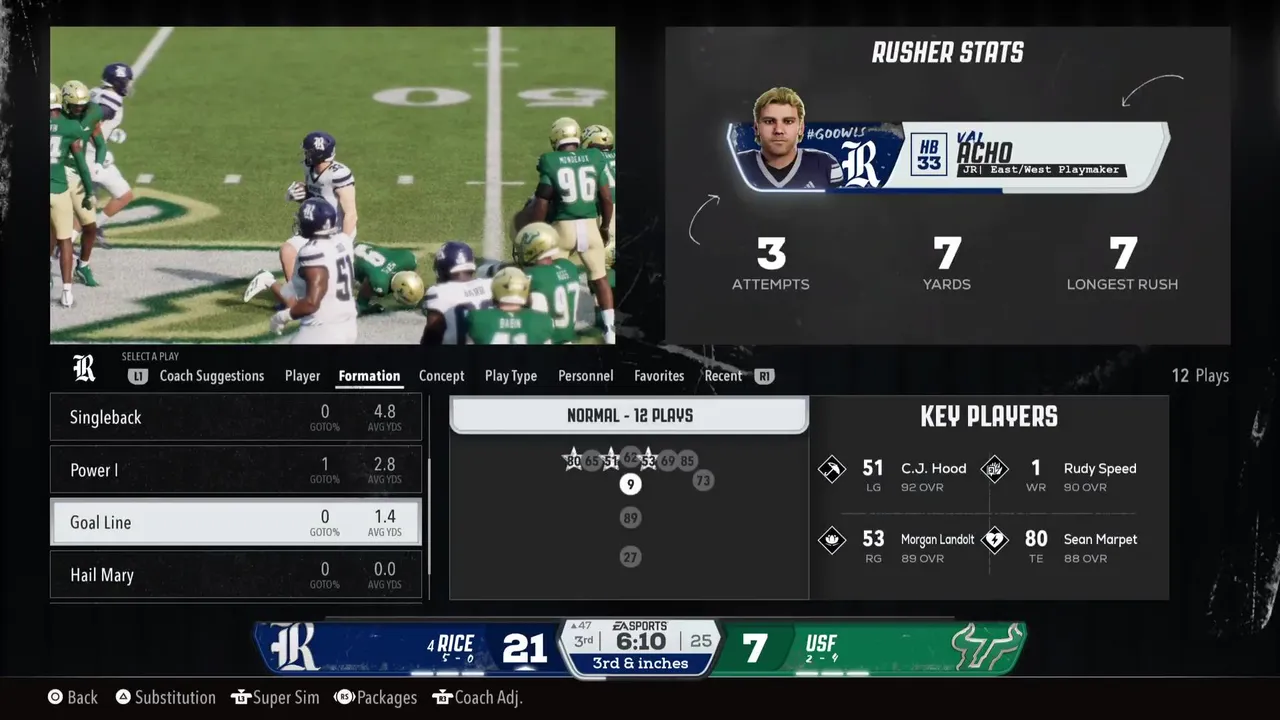Click the JR East/West Playmaker label
Image resolution: width=1280 pixels, height=720 pixels.
[x=1042, y=171]
